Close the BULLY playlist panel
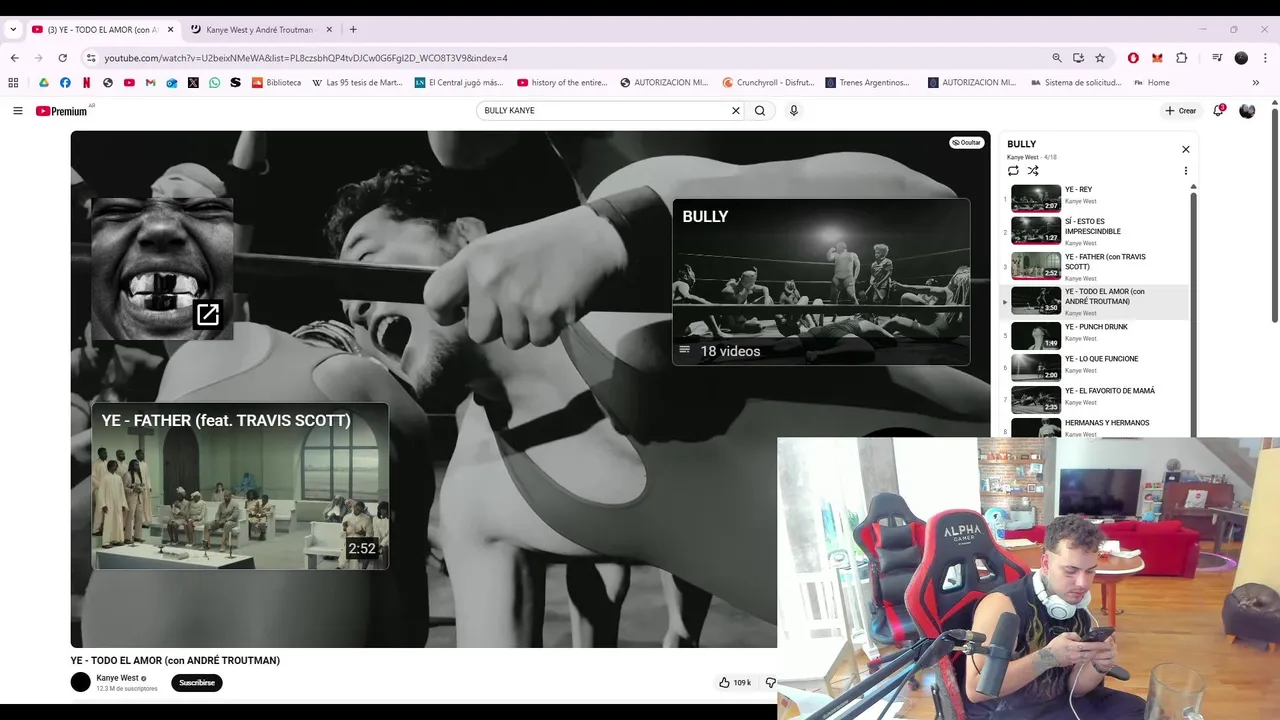Viewport: 1280px width, 720px height. (1186, 149)
